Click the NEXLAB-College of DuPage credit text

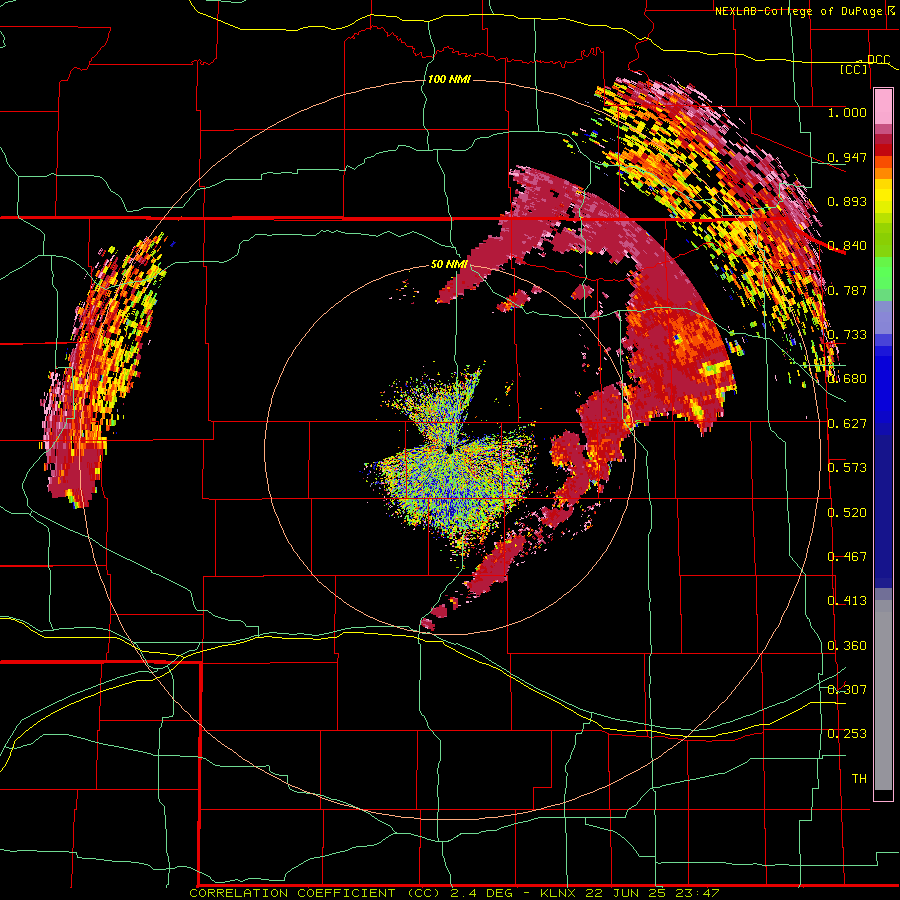pyautogui.click(x=798, y=11)
